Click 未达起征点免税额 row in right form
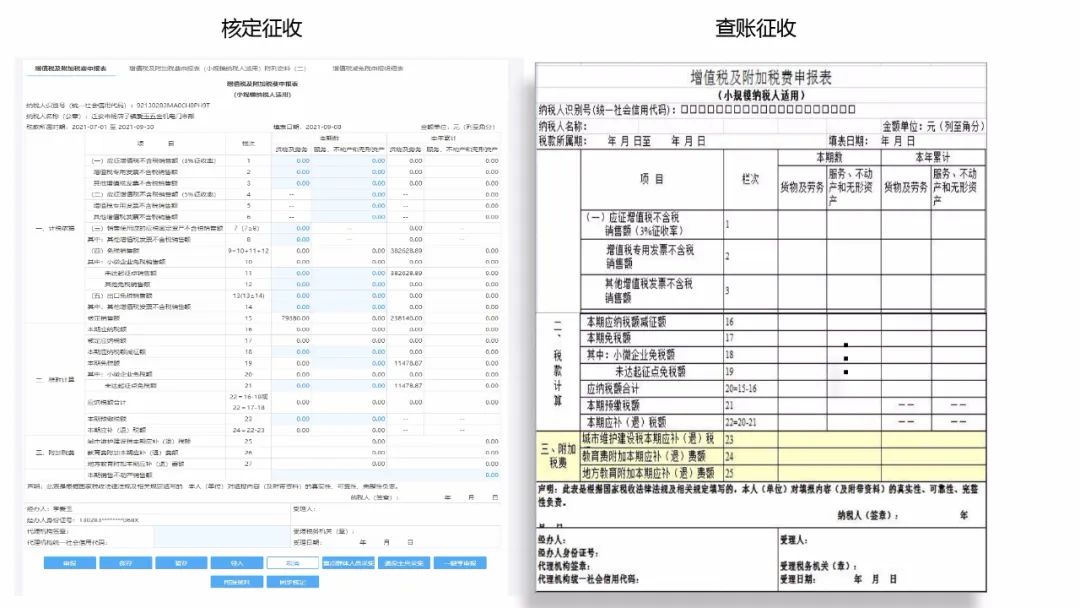 pos(782,372)
